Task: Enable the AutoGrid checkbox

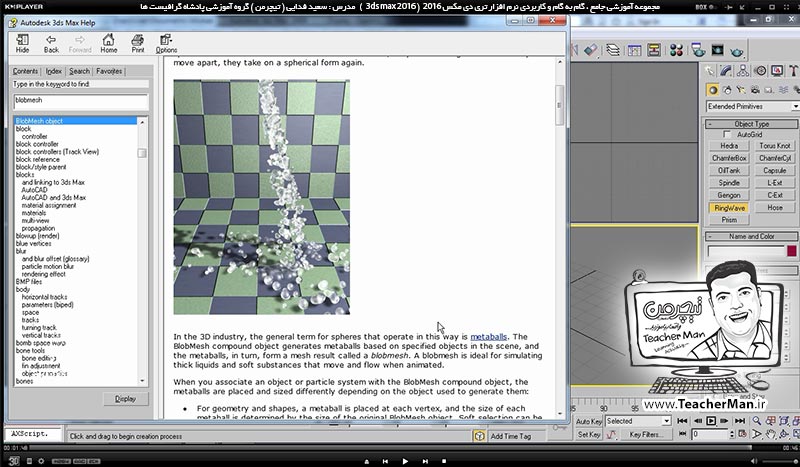Action: 727,134
